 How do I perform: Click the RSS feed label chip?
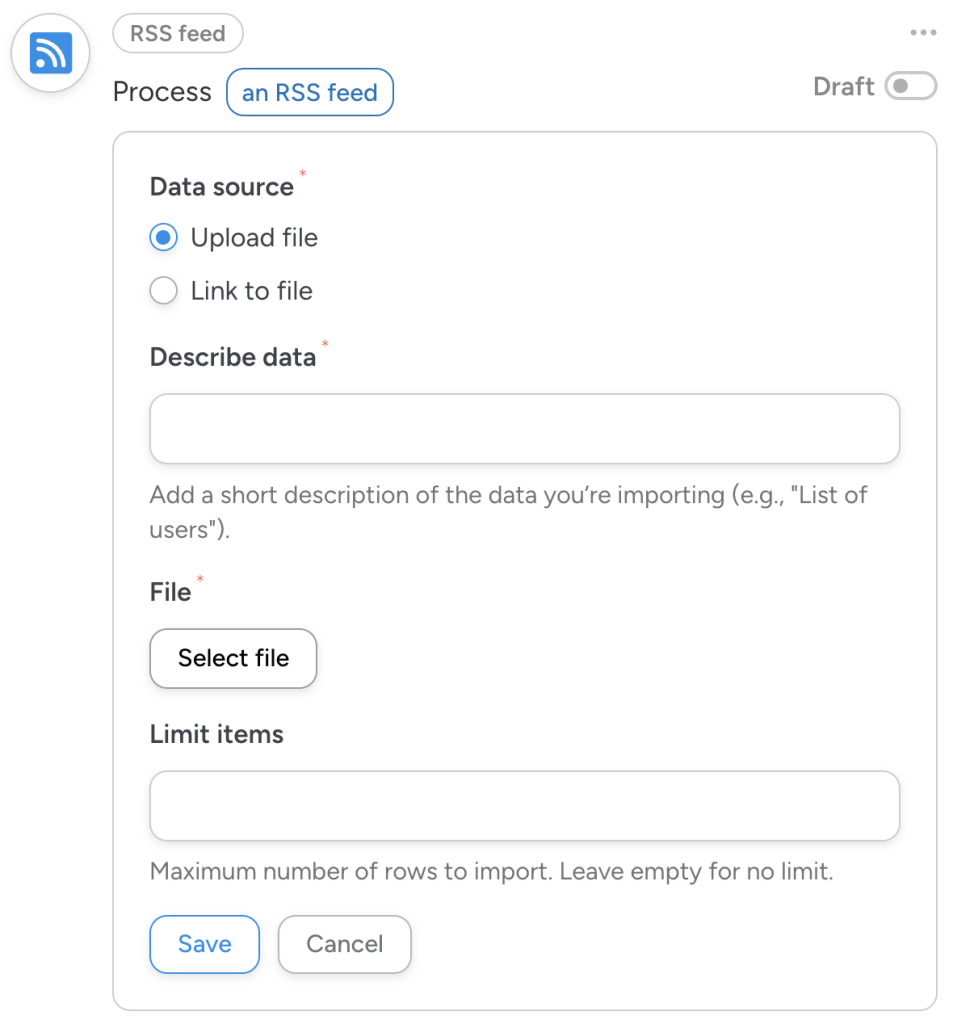[x=177, y=33]
